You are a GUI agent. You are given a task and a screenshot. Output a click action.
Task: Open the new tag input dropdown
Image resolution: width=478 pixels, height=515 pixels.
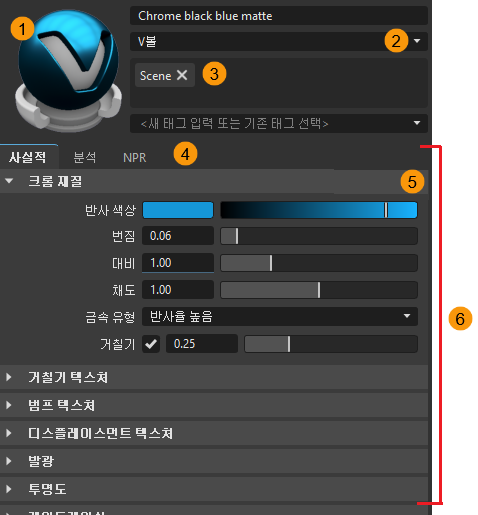[x=279, y=124]
